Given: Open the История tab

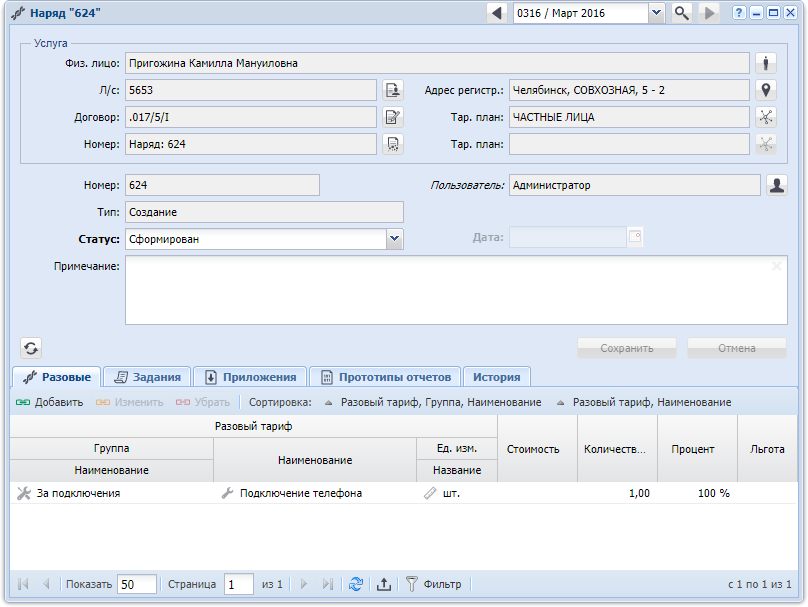Looking at the screenshot, I should pyautogui.click(x=497, y=377).
